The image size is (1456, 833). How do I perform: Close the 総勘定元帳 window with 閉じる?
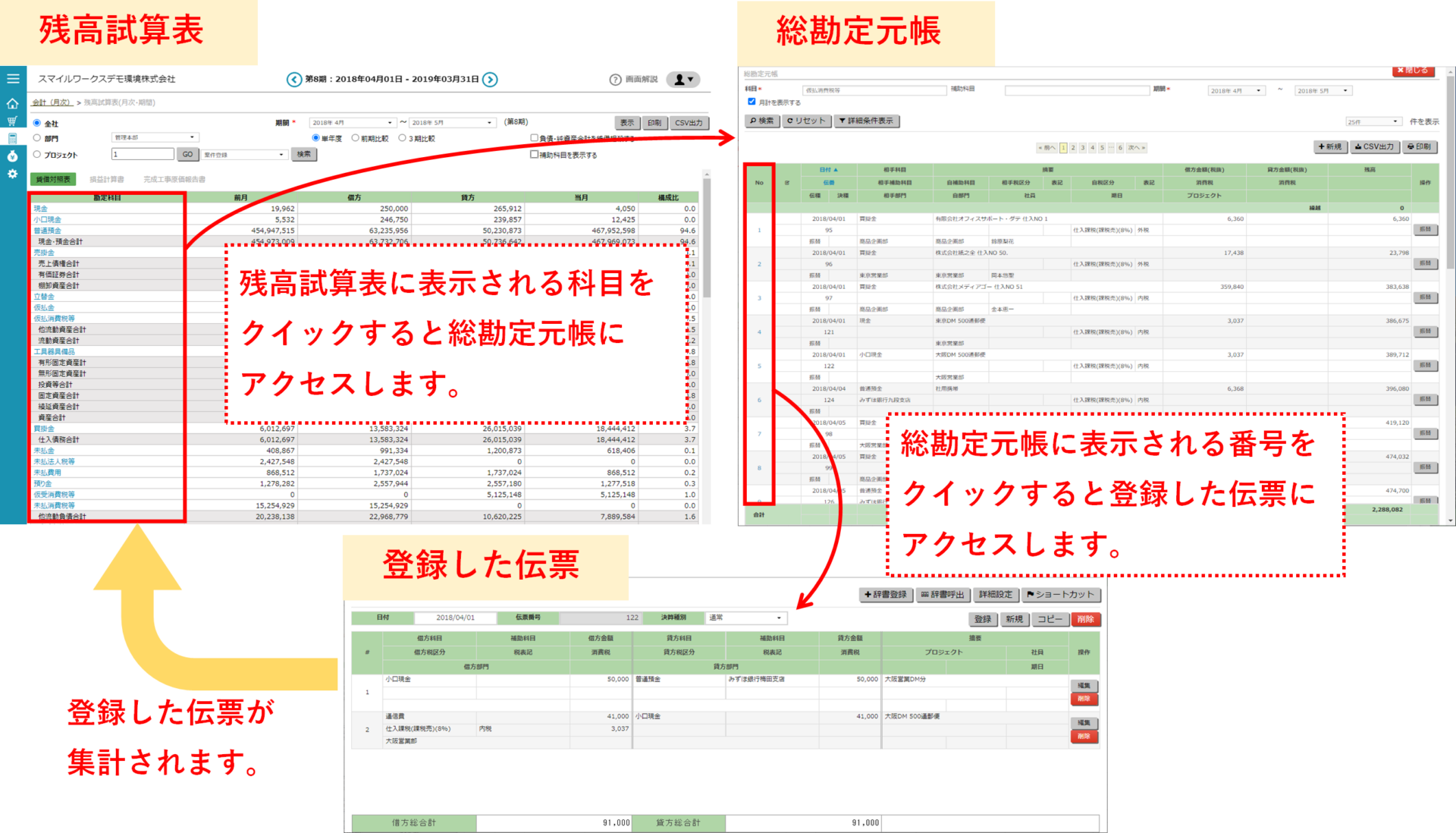coord(1412,71)
